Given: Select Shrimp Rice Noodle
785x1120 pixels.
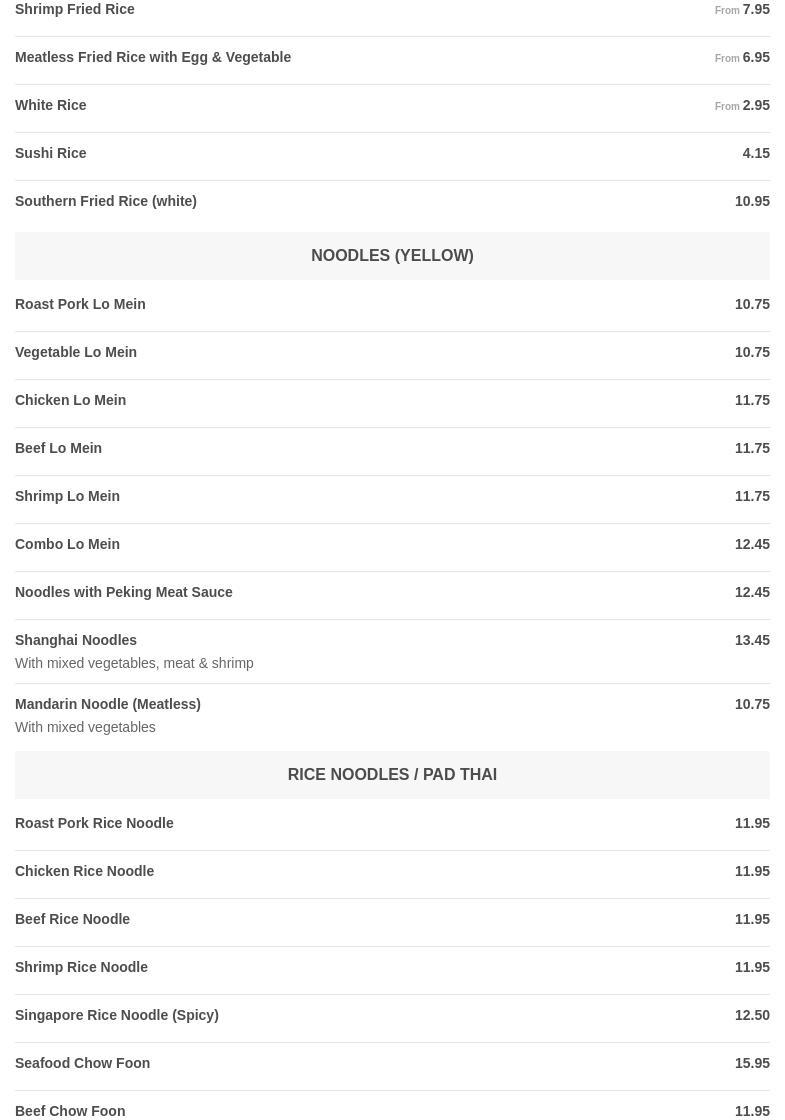Looking at the screenshot, I should click(x=81, y=968).
